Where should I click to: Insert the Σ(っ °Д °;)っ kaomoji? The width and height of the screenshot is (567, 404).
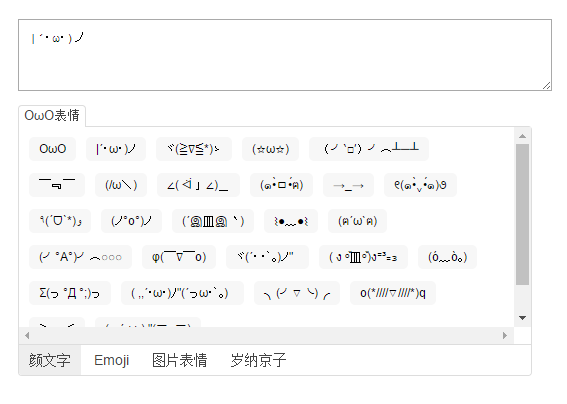click(70, 293)
